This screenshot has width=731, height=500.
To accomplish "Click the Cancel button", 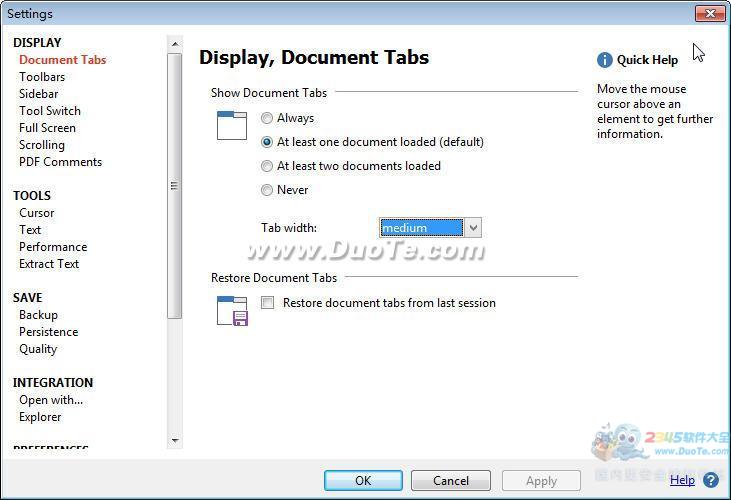I will (x=451, y=480).
